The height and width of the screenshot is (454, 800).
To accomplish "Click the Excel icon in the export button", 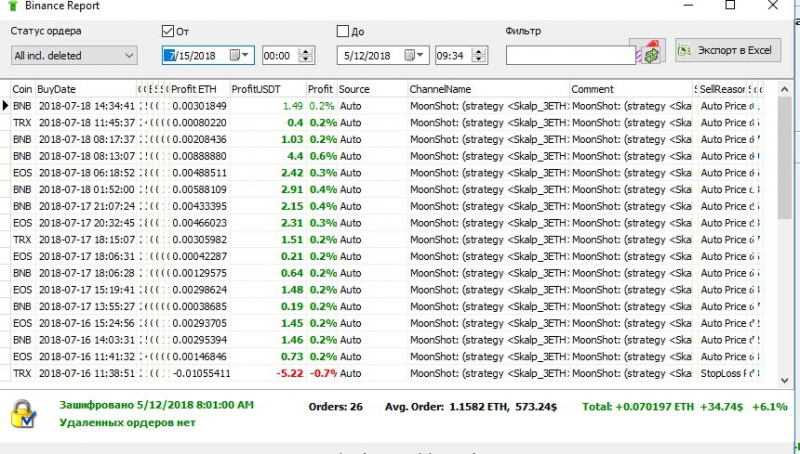I will [x=684, y=51].
